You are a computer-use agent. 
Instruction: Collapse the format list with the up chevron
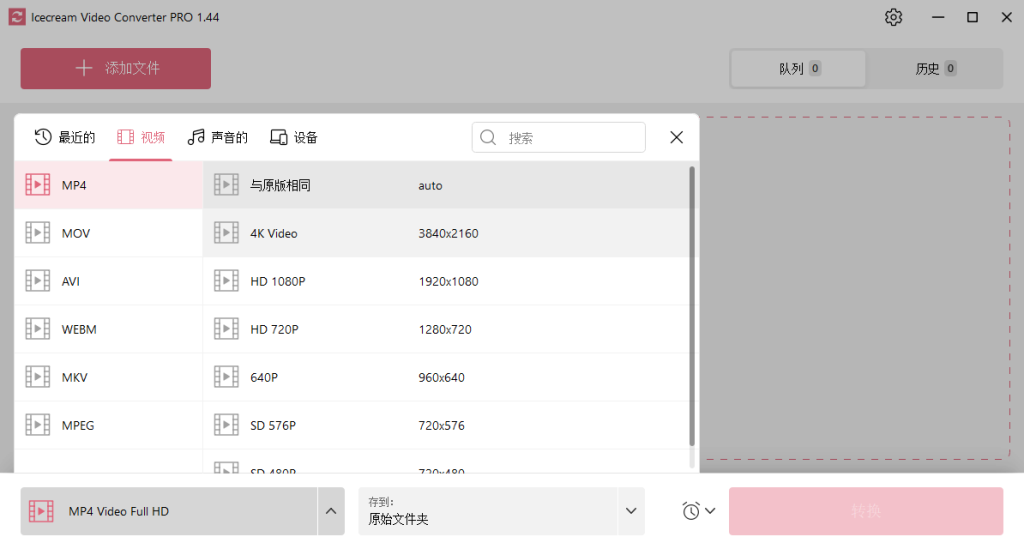[331, 511]
